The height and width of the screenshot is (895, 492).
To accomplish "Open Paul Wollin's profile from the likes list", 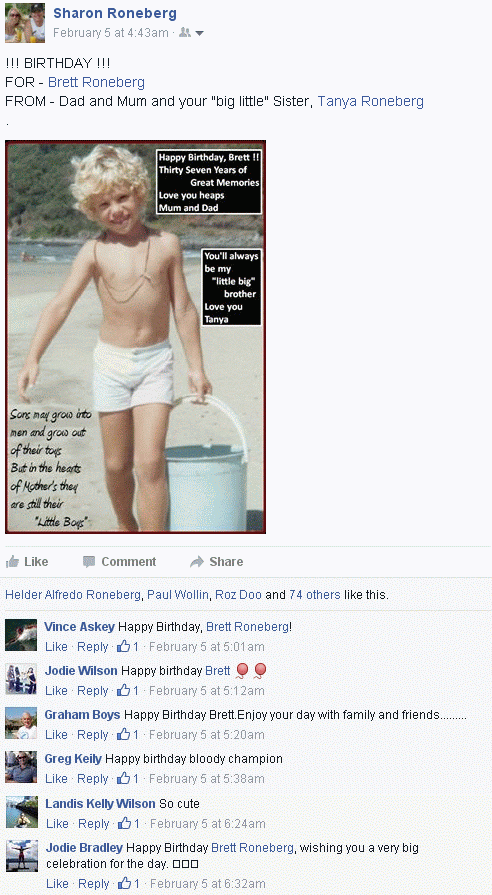I will tap(178, 595).
